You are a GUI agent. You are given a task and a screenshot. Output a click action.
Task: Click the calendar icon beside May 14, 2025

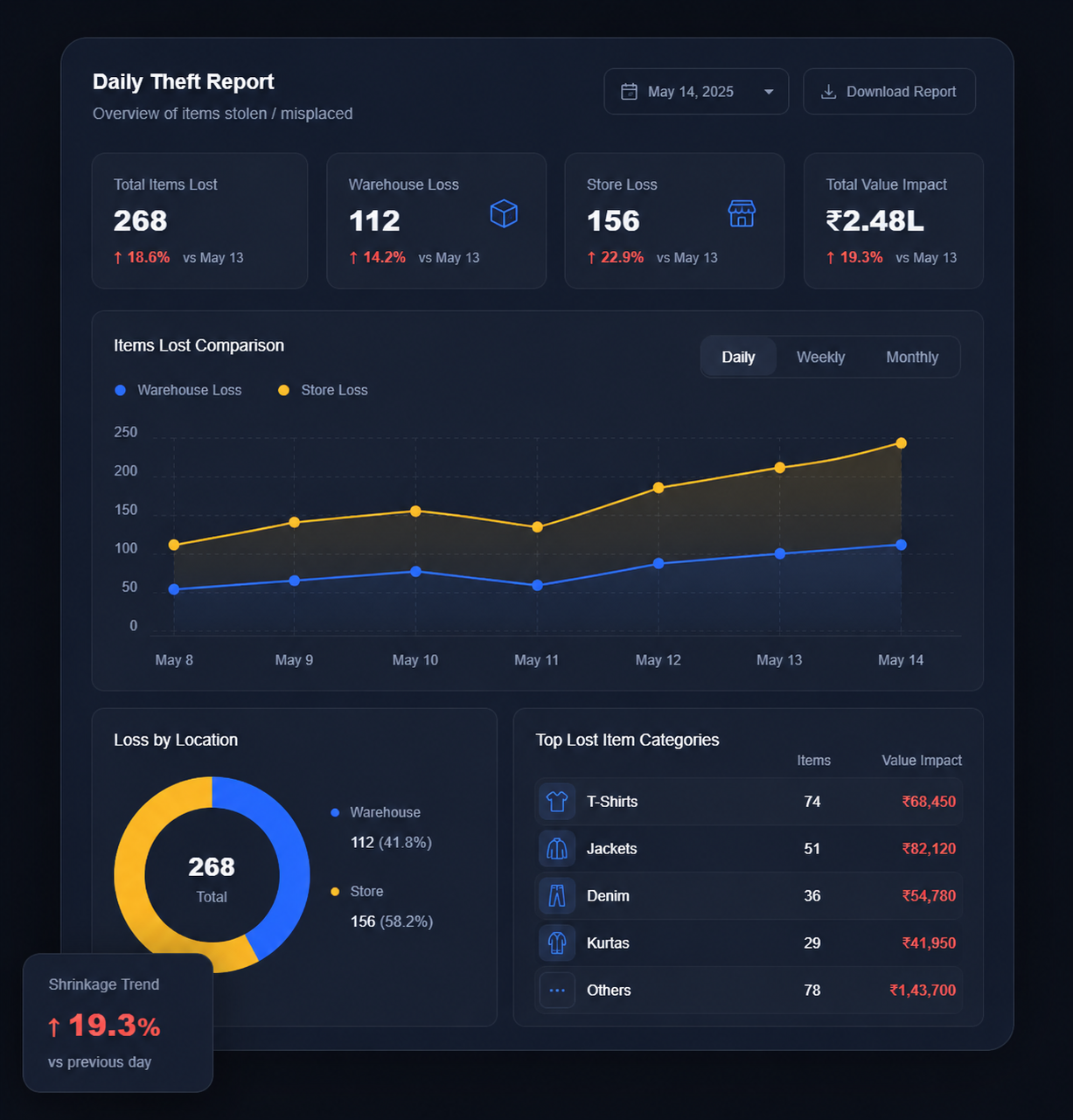click(x=629, y=92)
